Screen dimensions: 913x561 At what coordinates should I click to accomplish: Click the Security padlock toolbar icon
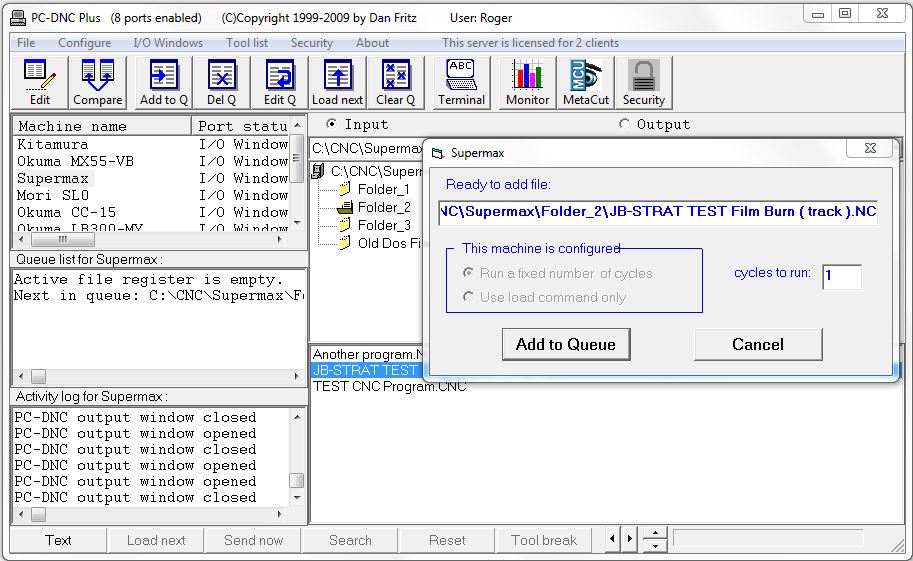click(644, 83)
